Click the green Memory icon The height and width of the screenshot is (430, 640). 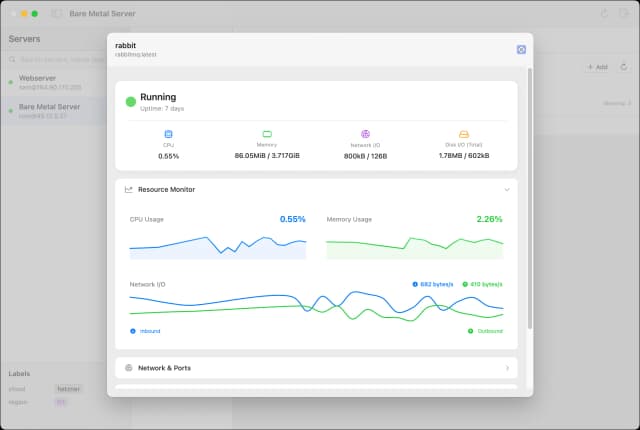267,134
